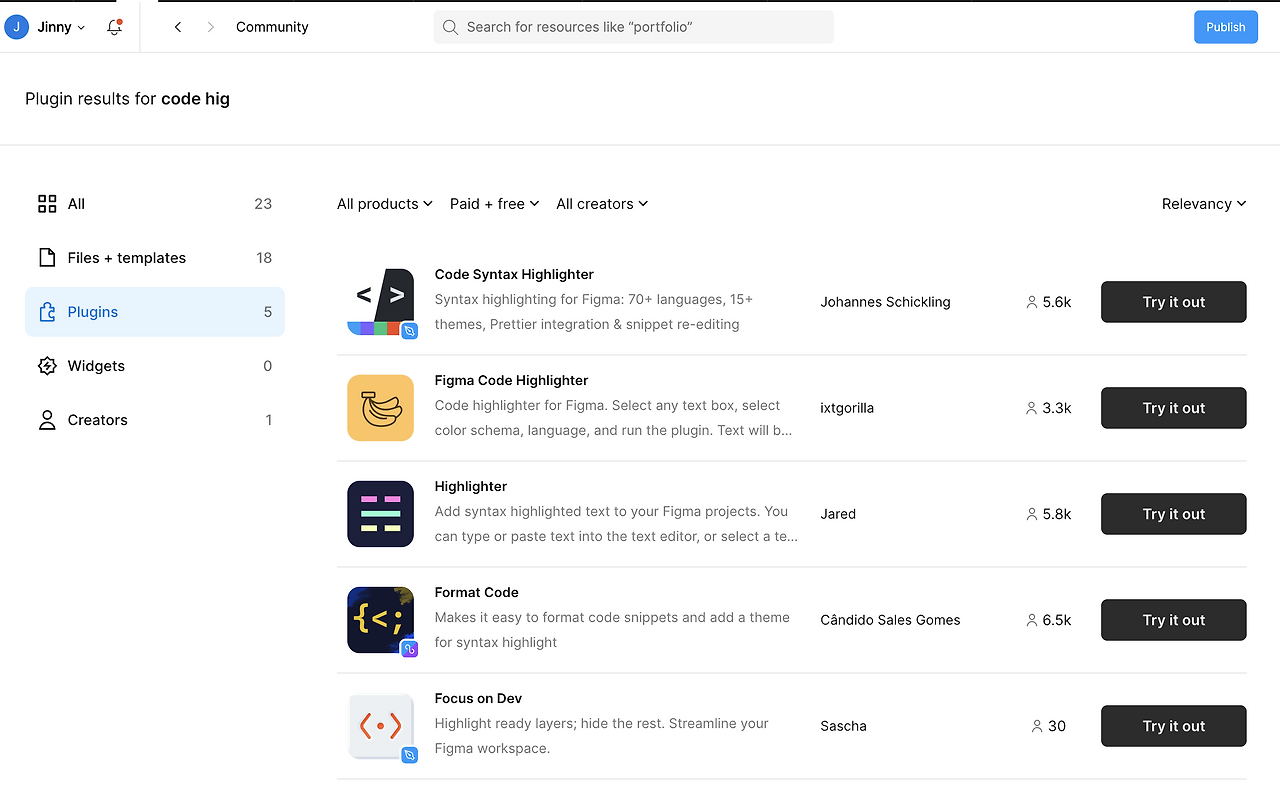Viewport: 1280px width, 792px height.
Task: Expand the All creators filter
Action: click(x=602, y=204)
